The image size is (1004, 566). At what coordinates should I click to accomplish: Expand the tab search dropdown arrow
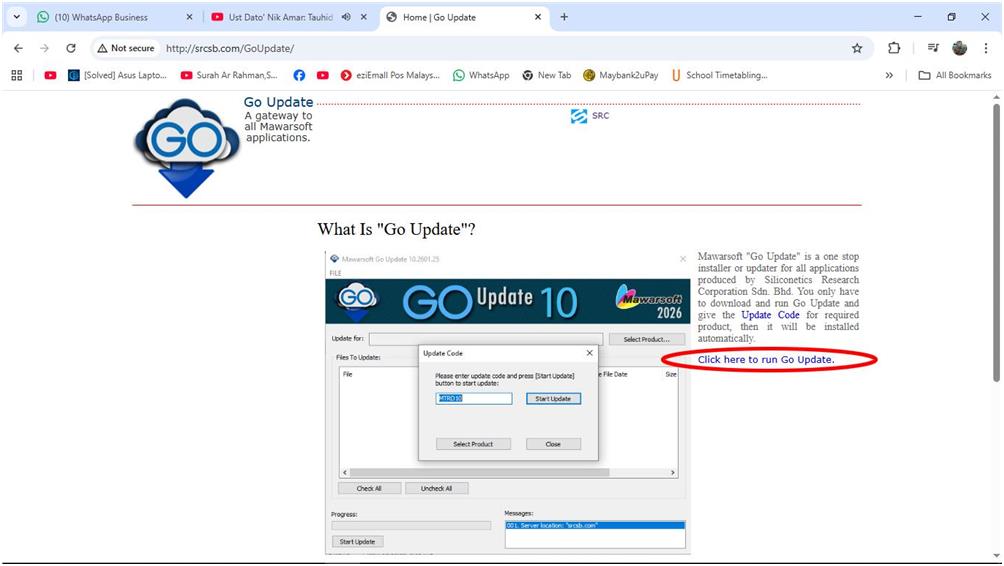coord(16,17)
